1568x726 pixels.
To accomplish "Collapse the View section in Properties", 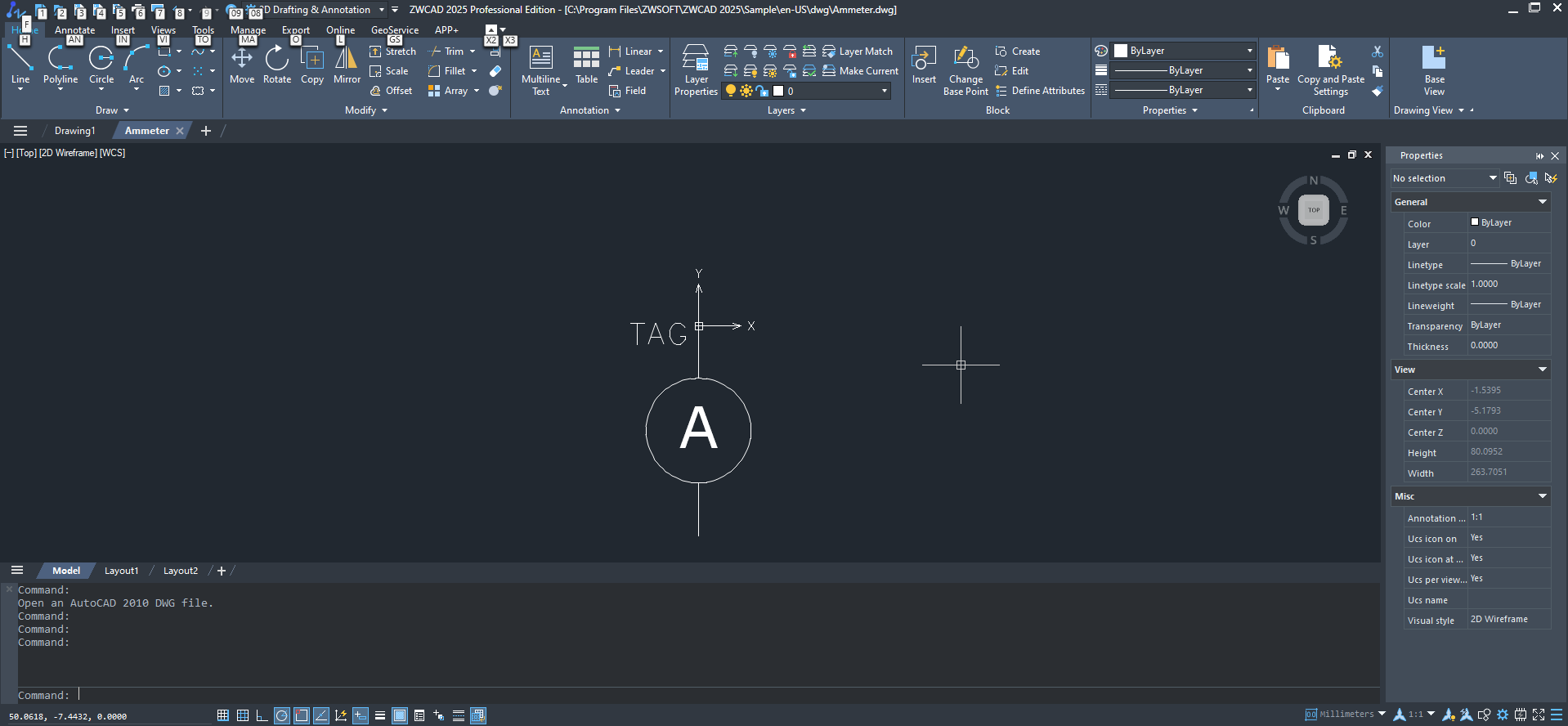I will tap(1543, 370).
